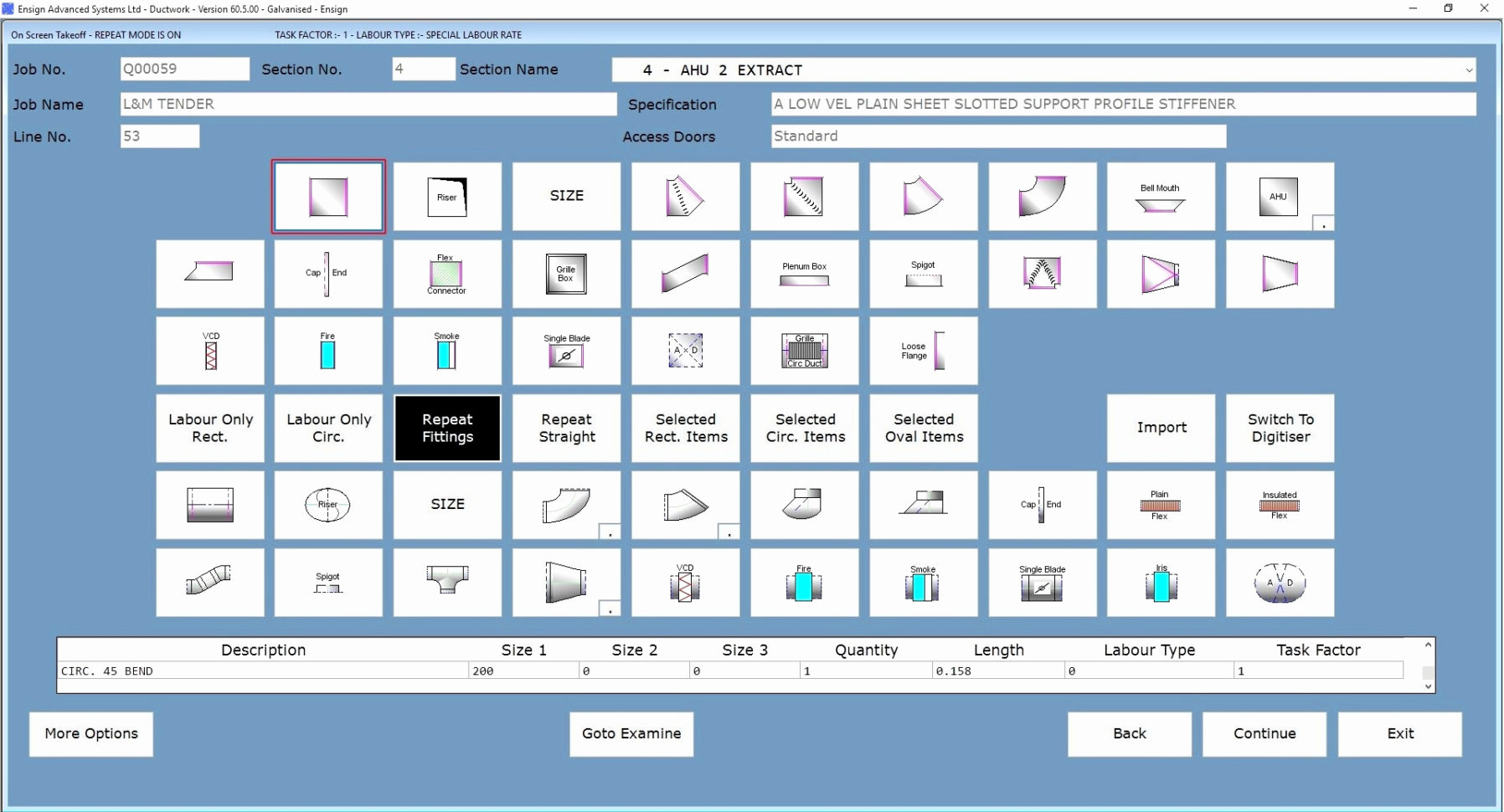Viewport: 1504px width, 812px height.
Task: Open Selected Rect. Items
Action: tap(685, 428)
